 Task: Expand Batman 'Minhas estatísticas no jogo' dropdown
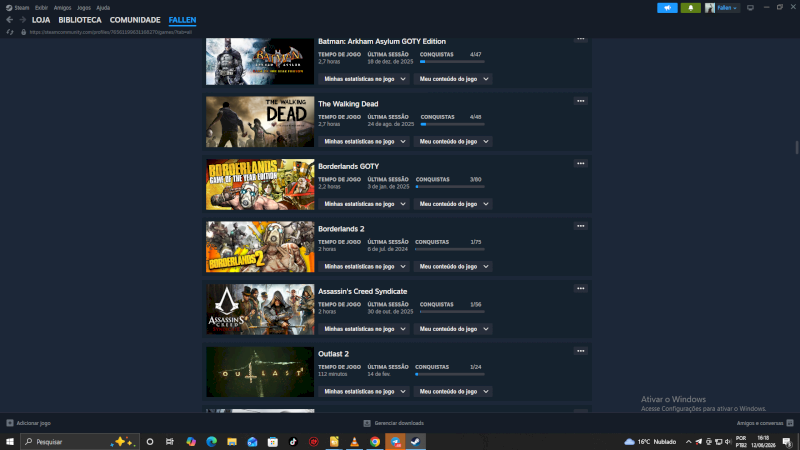click(364, 79)
